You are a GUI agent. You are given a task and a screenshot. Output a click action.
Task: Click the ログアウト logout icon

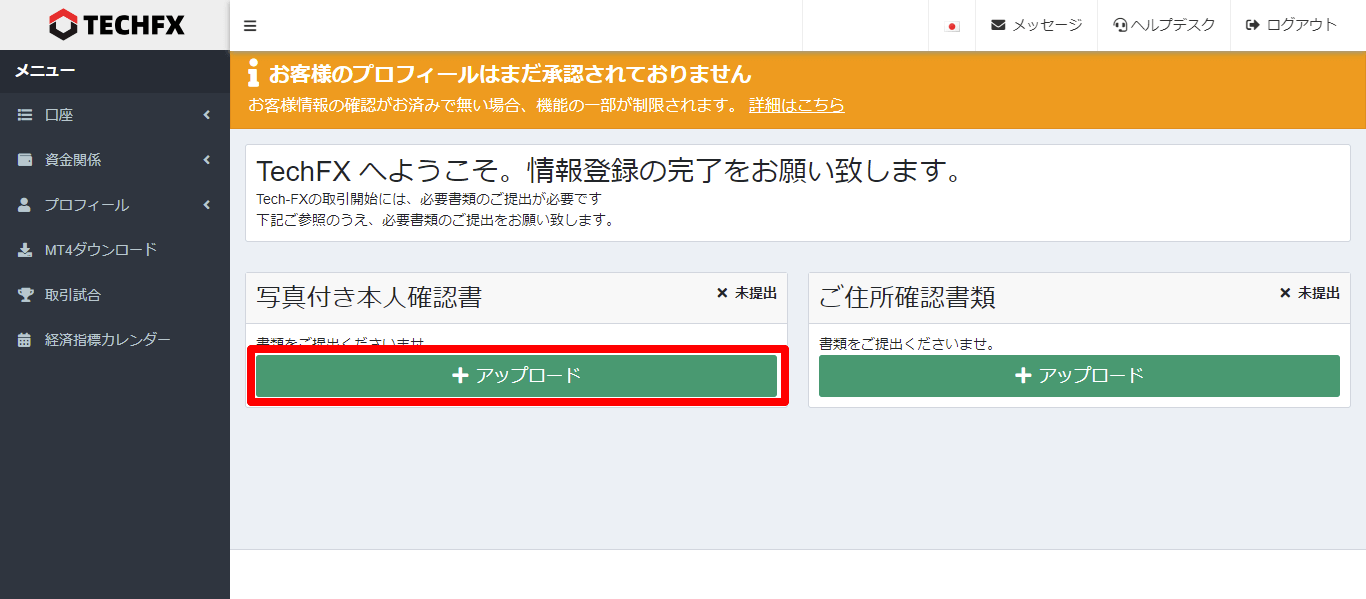[x=1251, y=26]
